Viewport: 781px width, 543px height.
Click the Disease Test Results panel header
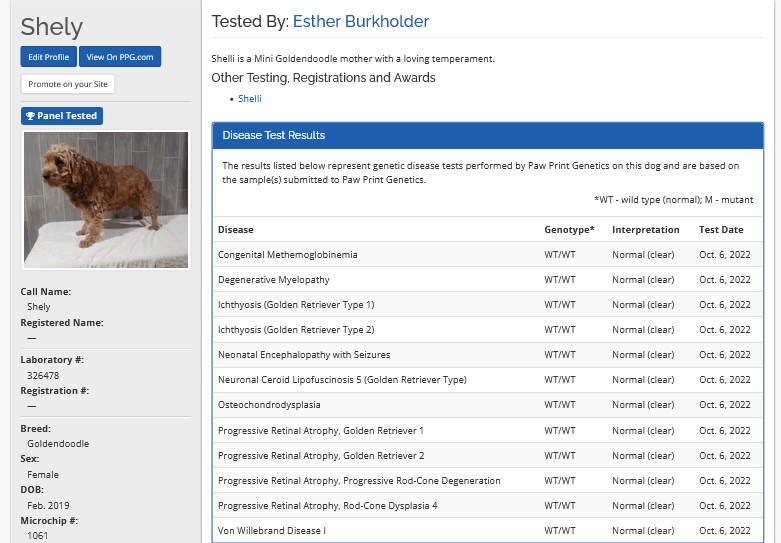point(487,135)
